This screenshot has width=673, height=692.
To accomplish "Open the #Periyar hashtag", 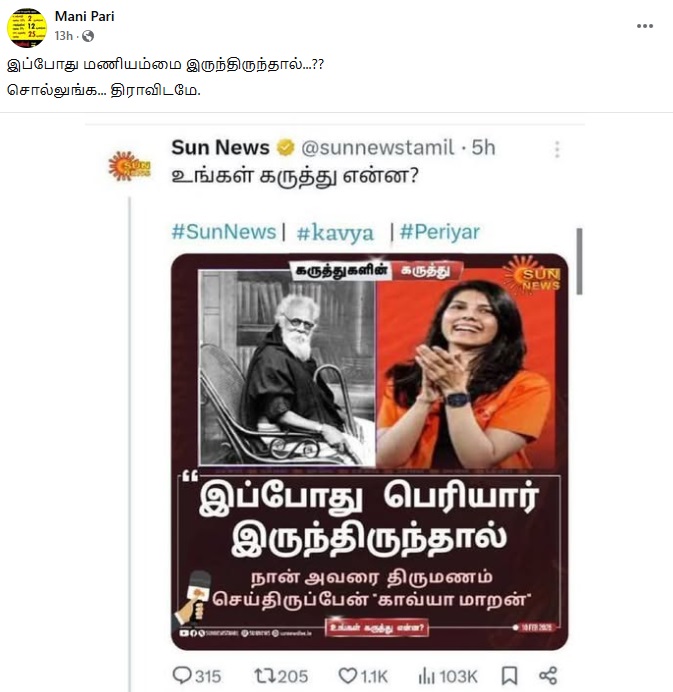I will (440, 232).
